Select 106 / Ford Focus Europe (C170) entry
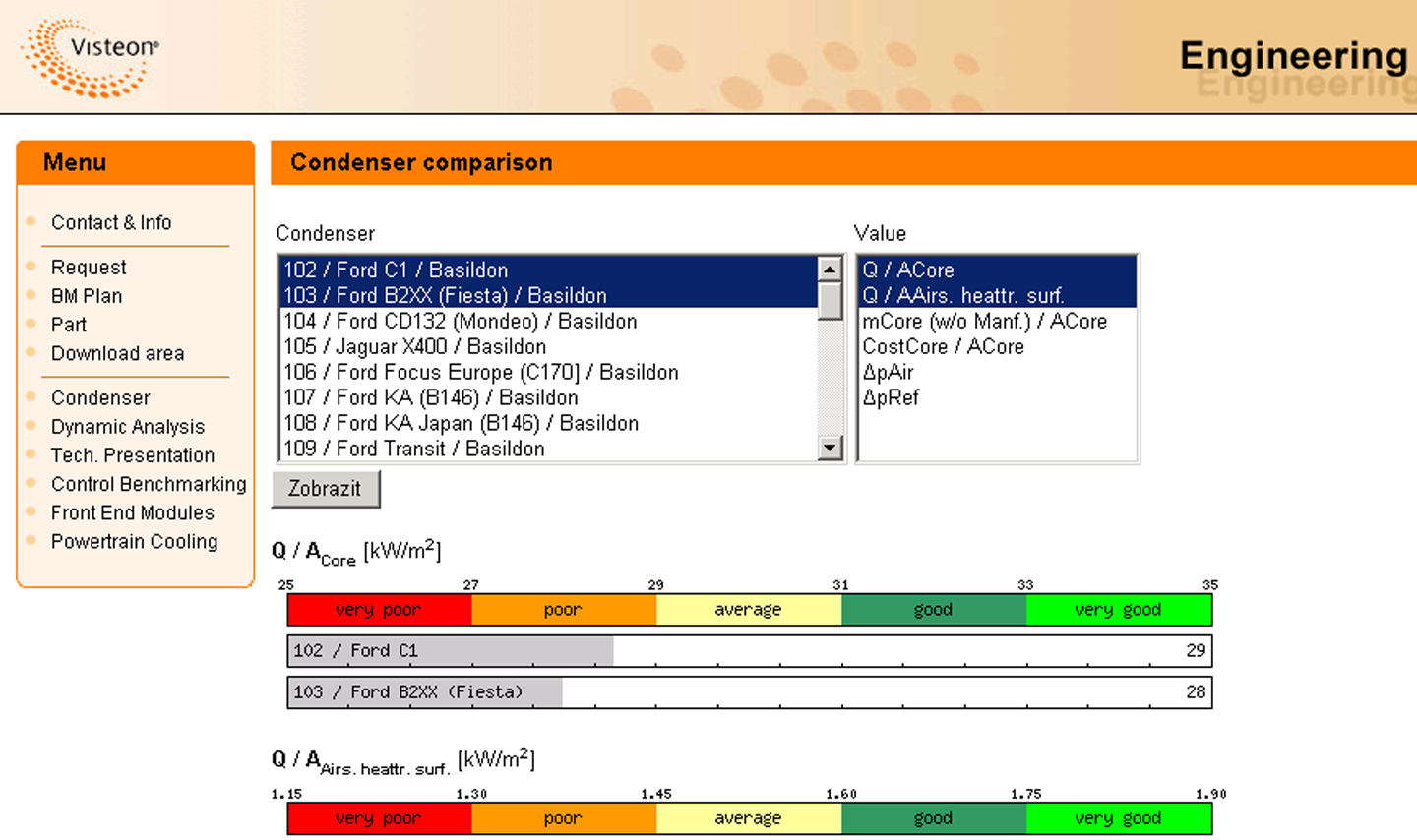 pyautogui.click(x=549, y=372)
